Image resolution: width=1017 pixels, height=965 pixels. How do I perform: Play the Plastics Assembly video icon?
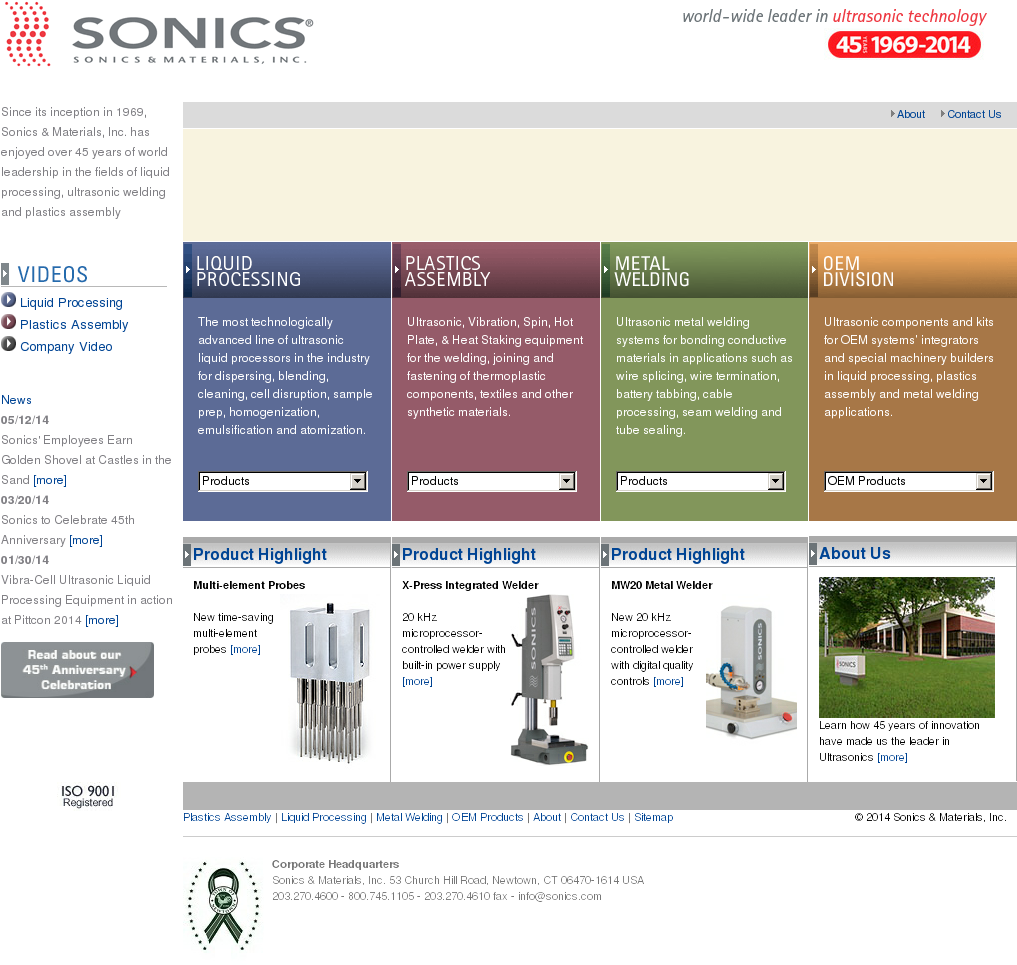click(x=8, y=322)
